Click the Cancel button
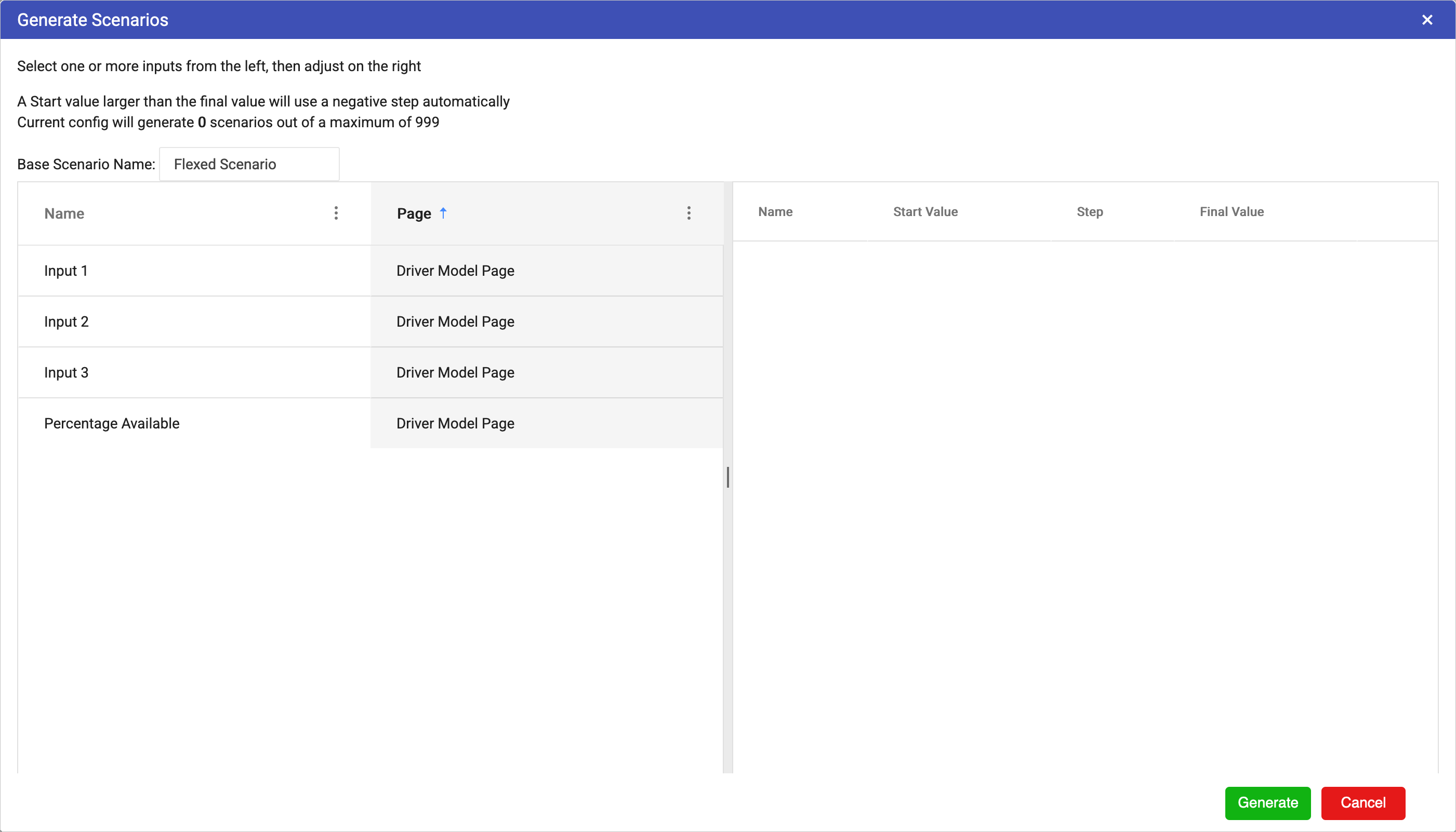Image resolution: width=1456 pixels, height=832 pixels. click(x=1363, y=803)
